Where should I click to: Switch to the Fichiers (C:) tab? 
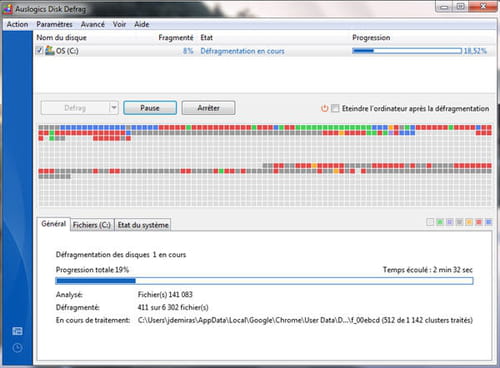tap(92, 225)
